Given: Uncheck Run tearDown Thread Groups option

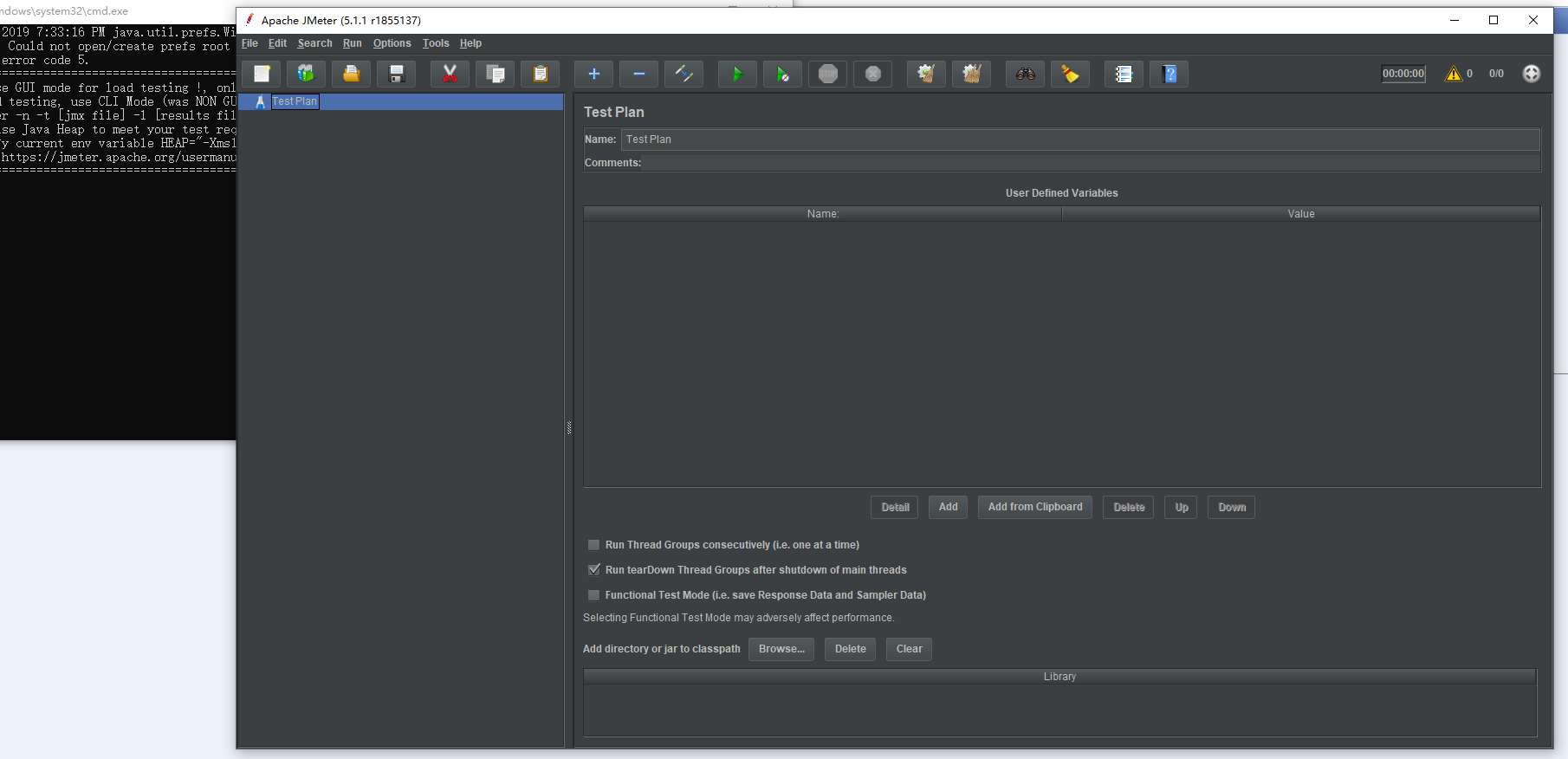Looking at the screenshot, I should coord(594,570).
